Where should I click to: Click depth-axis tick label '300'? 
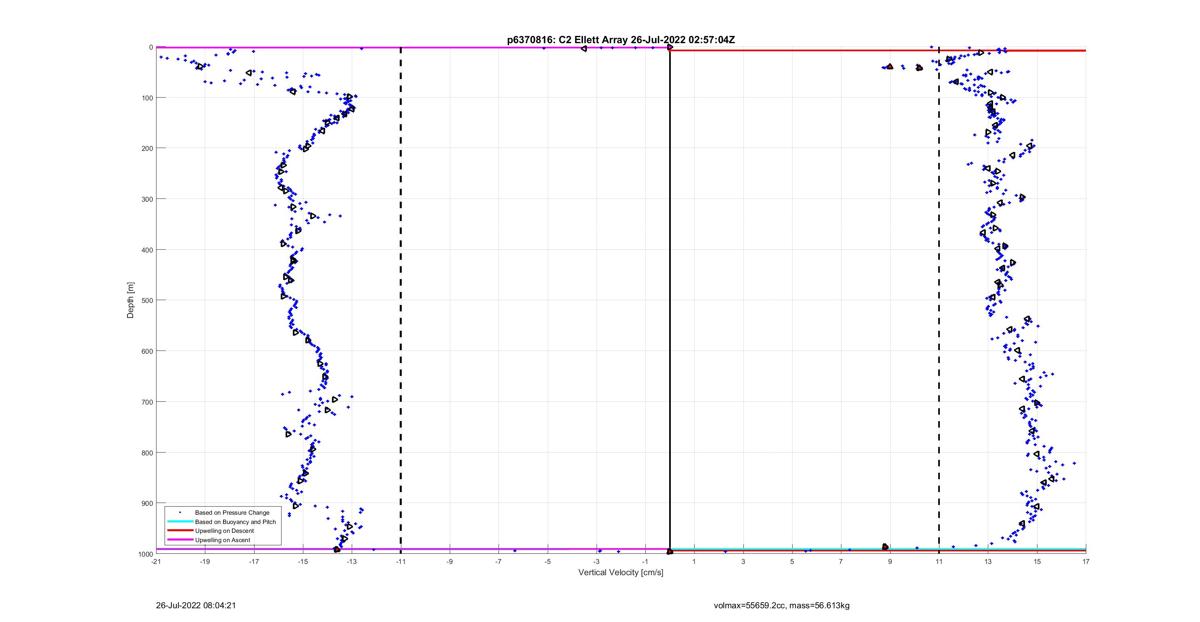tap(146, 199)
